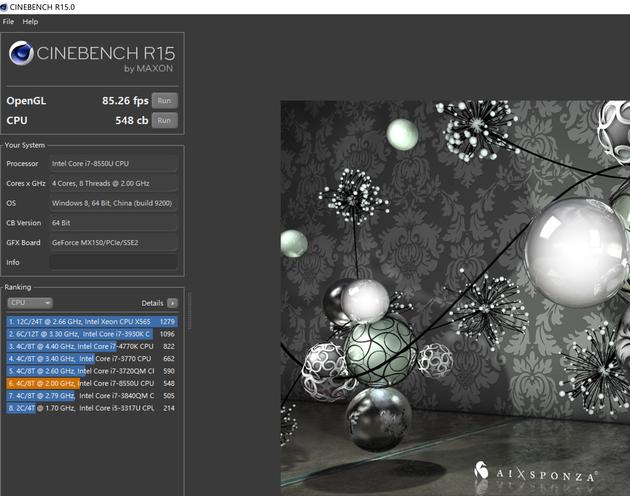Click the GFX Board GeForce MX150 field
Screen dimensions: 630x496
pos(113,242)
